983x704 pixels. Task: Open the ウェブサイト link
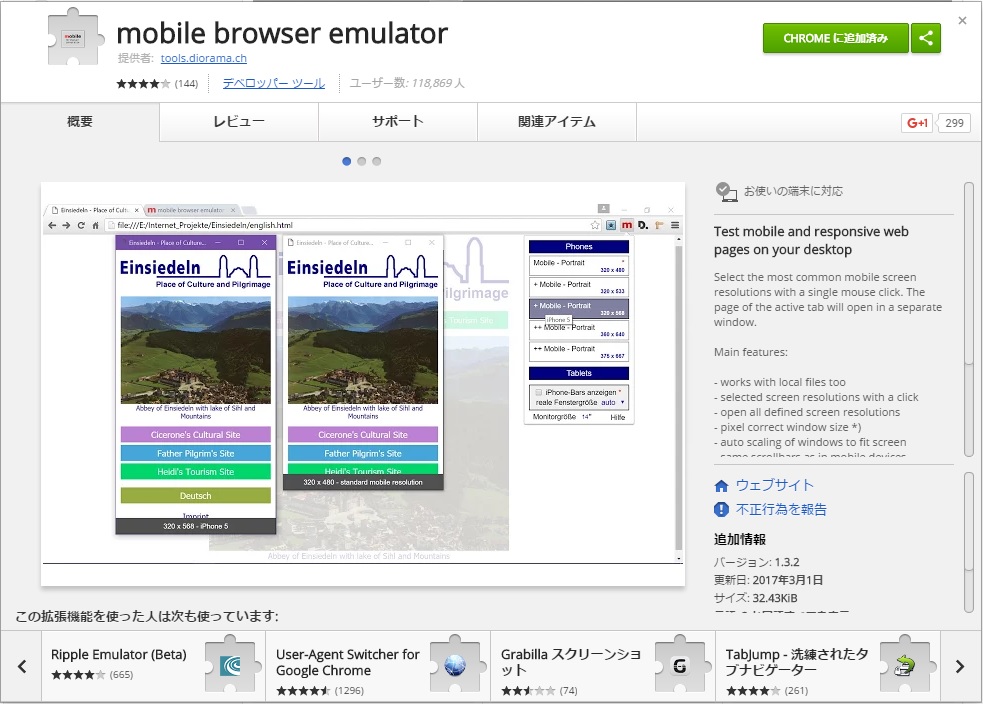coord(774,485)
